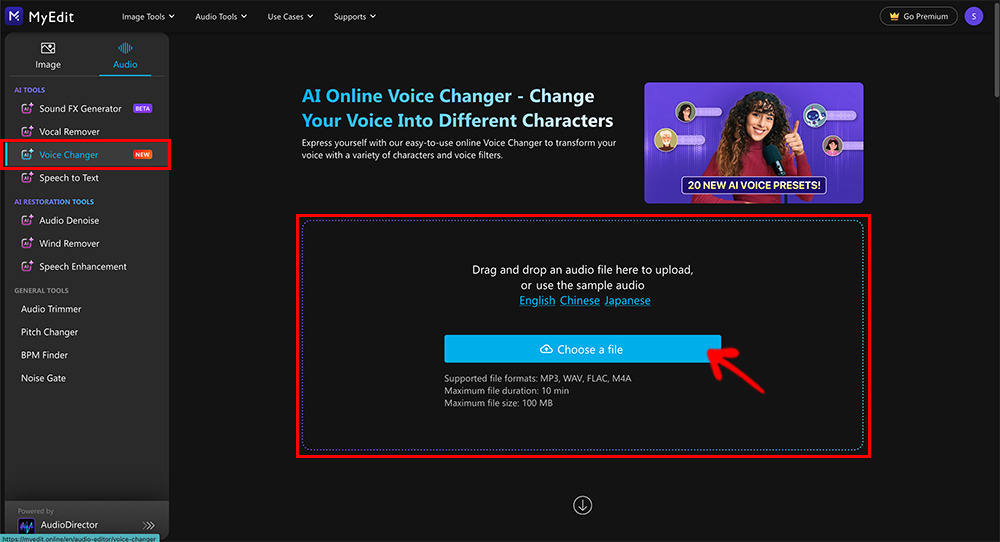Click the crown icon in Go Premium
Viewport: 1000px width, 542px height.
click(x=894, y=16)
